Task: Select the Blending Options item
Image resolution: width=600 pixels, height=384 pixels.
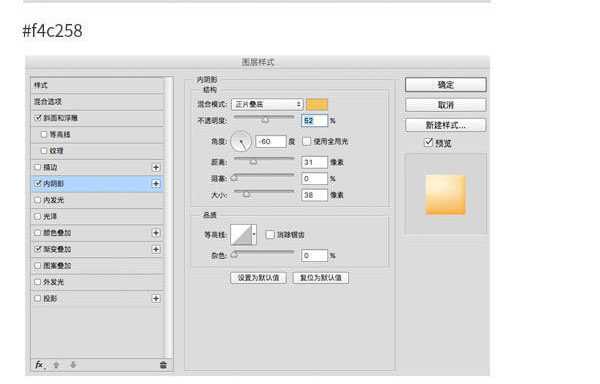Action: click(98, 101)
